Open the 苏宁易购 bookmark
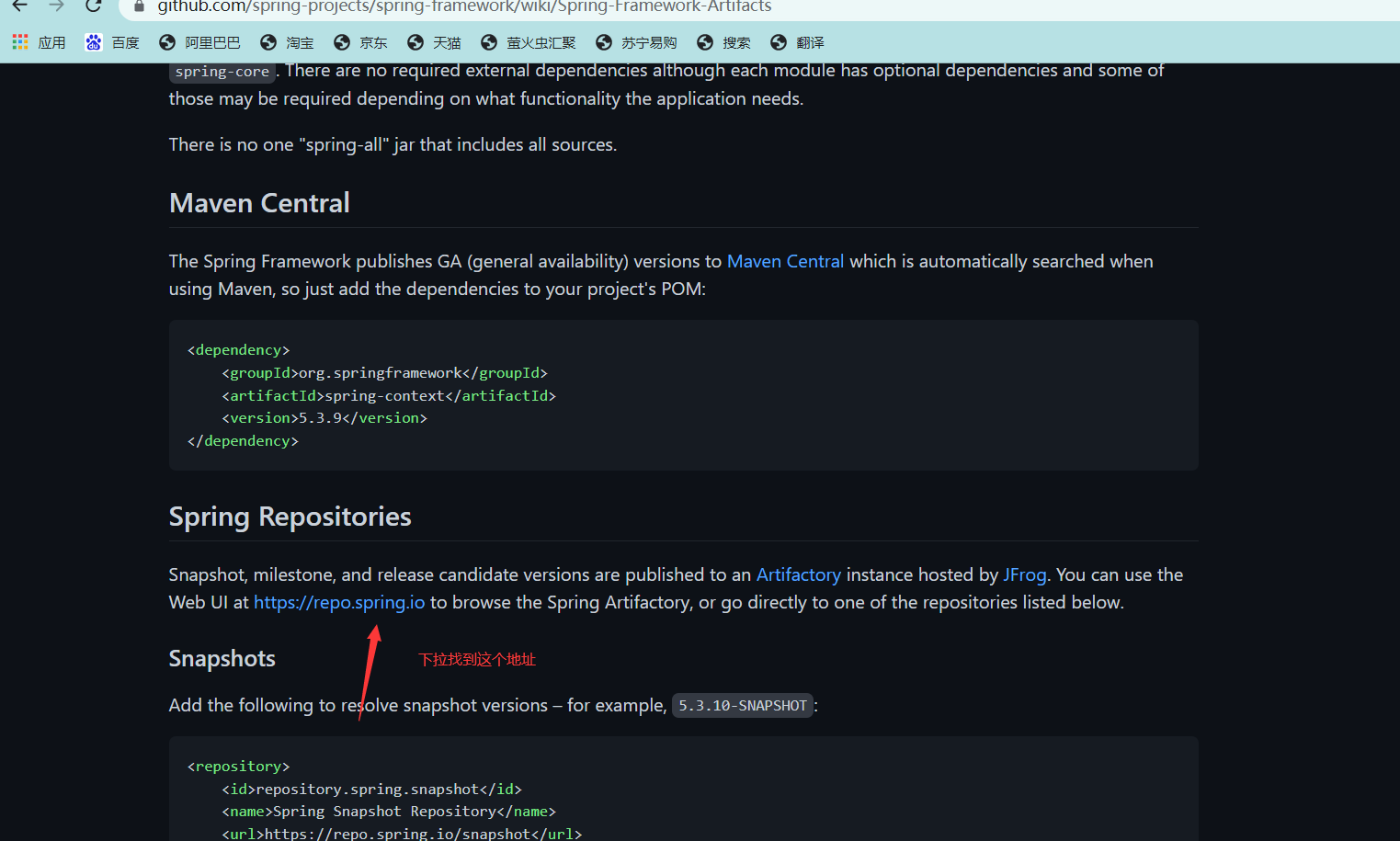Image resolution: width=1400 pixels, height=841 pixels. coord(636,42)
